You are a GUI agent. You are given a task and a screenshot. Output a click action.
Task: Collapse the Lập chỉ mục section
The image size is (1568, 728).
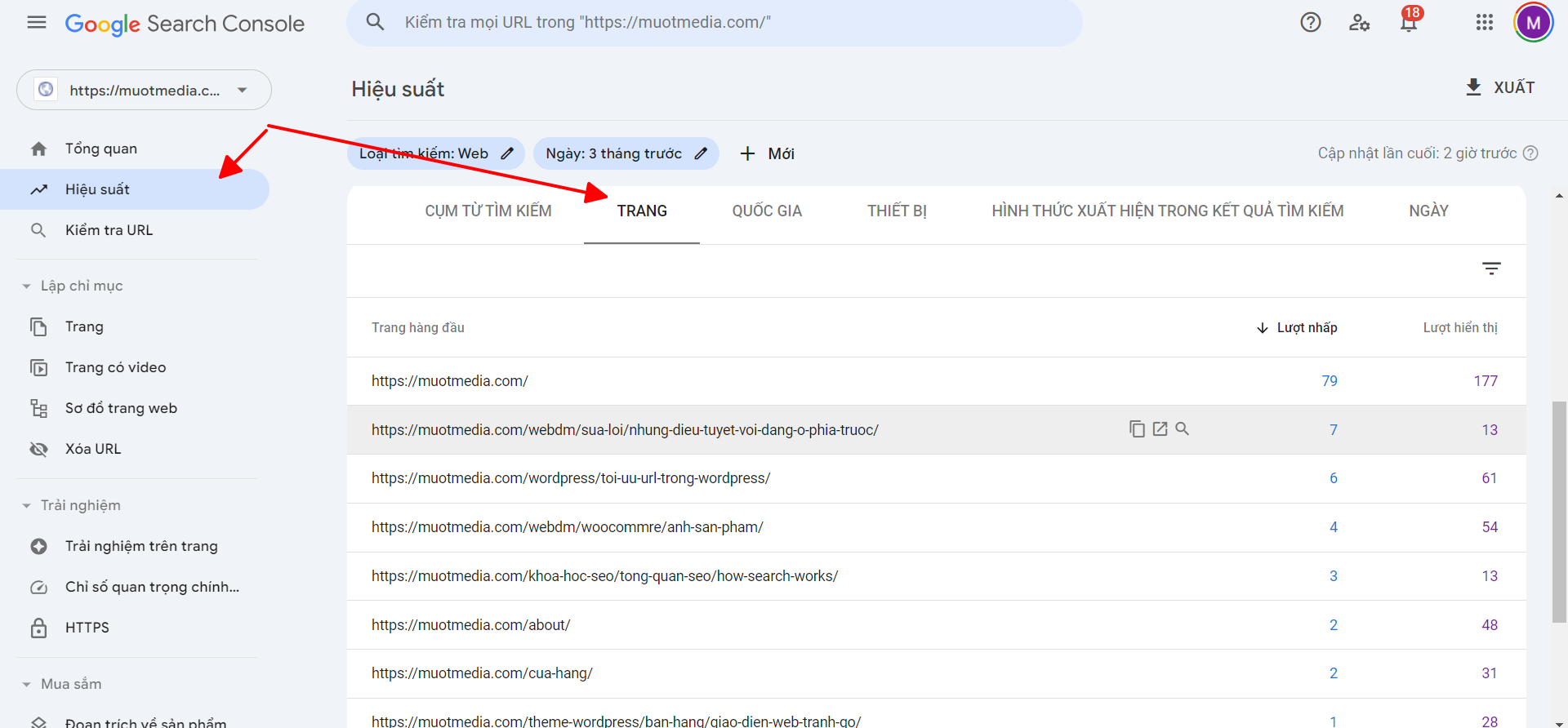point(26,286)
